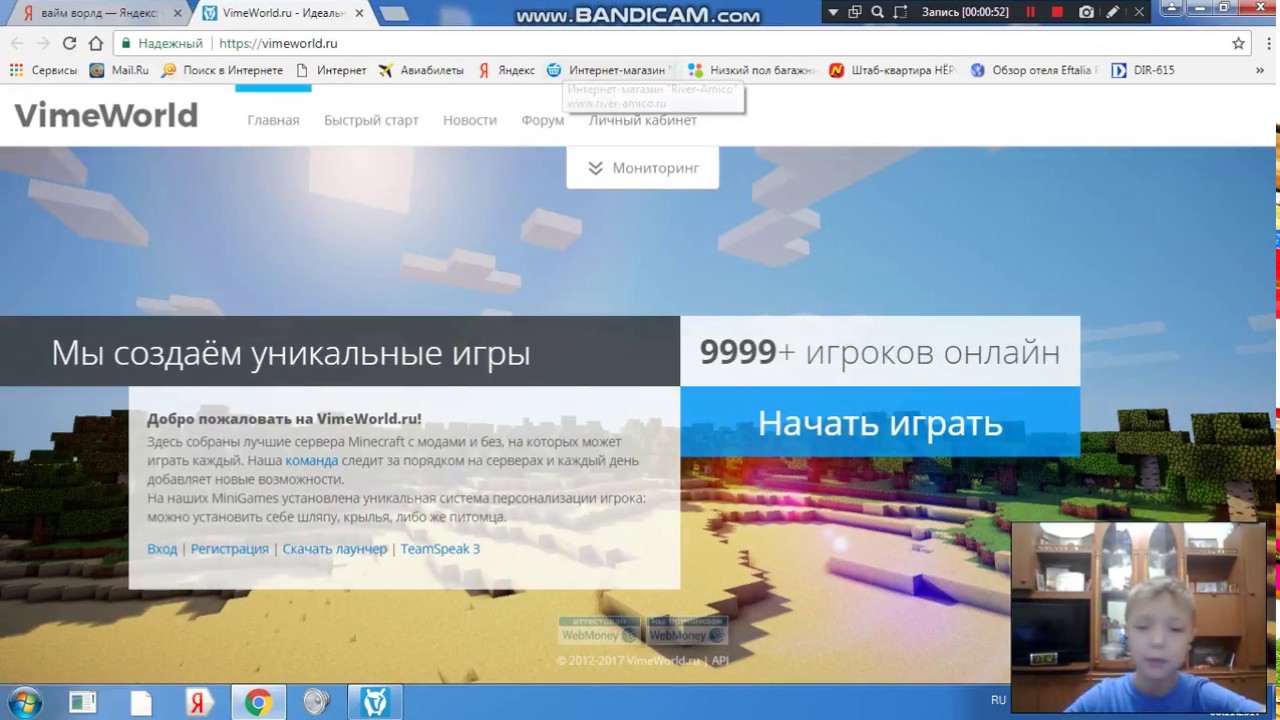The height and width of the screenshot is (720, 1280).
Task: Open the Сервисы apps bookmark
Action: pyautogui.click(x=44, y=70)
